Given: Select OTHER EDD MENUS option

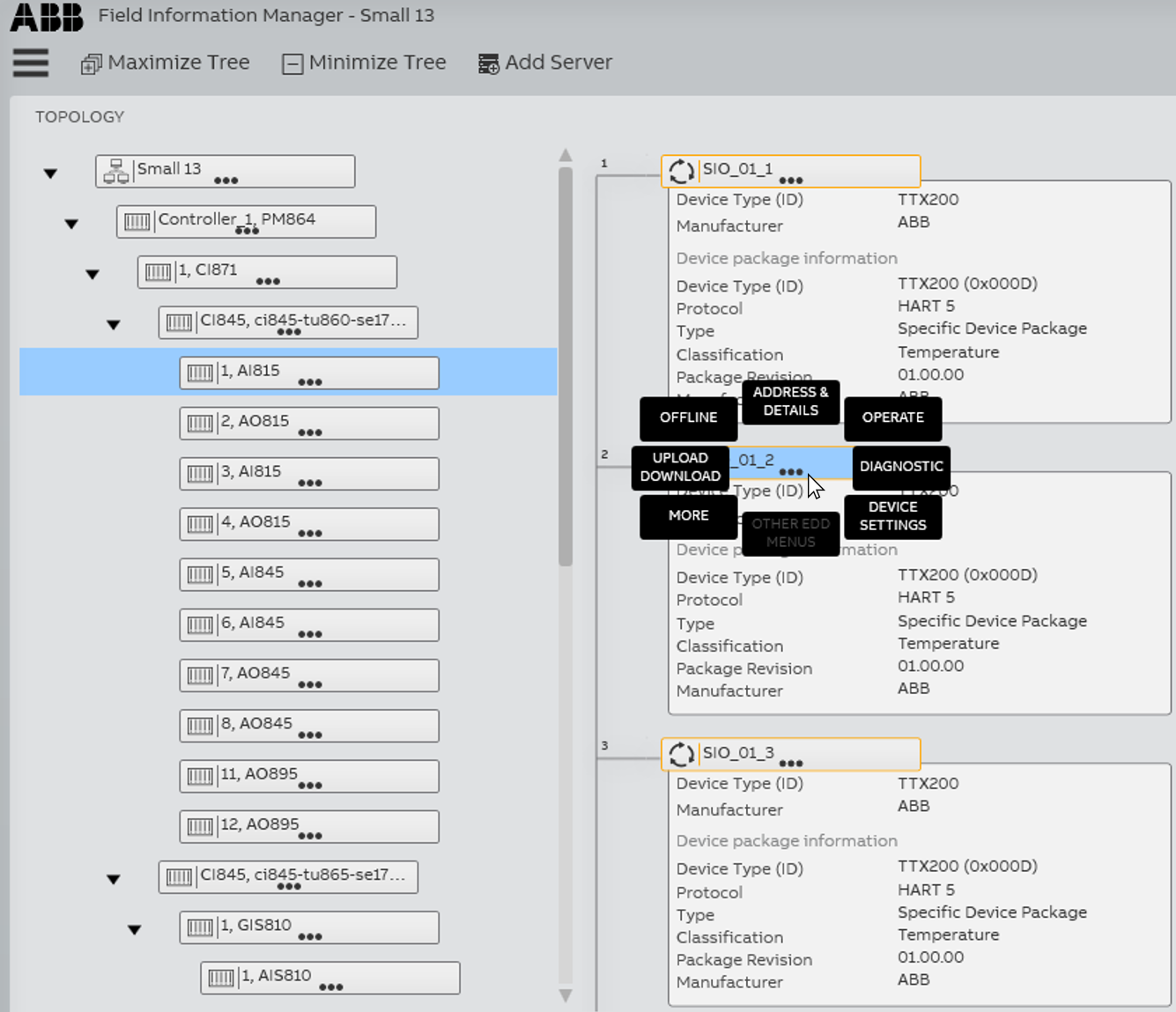Looking at the screenshot, I should pos(791,534).
